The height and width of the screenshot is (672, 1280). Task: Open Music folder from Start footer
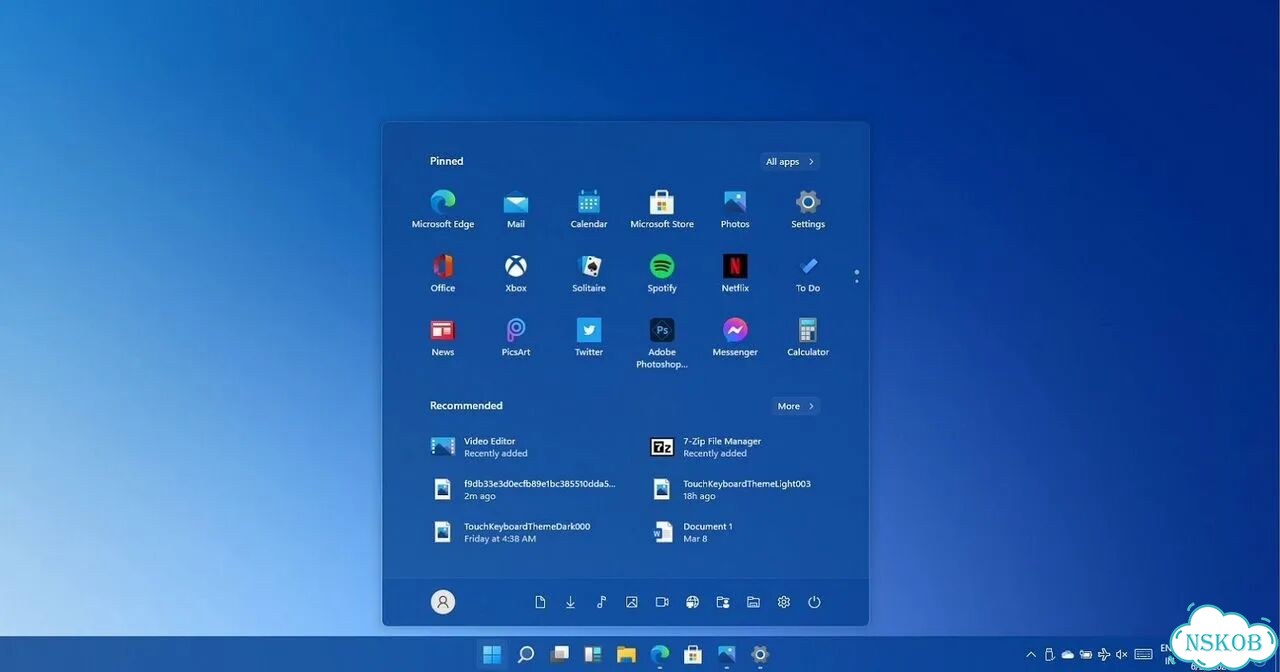pyautogui.click(x=601, y=602)
